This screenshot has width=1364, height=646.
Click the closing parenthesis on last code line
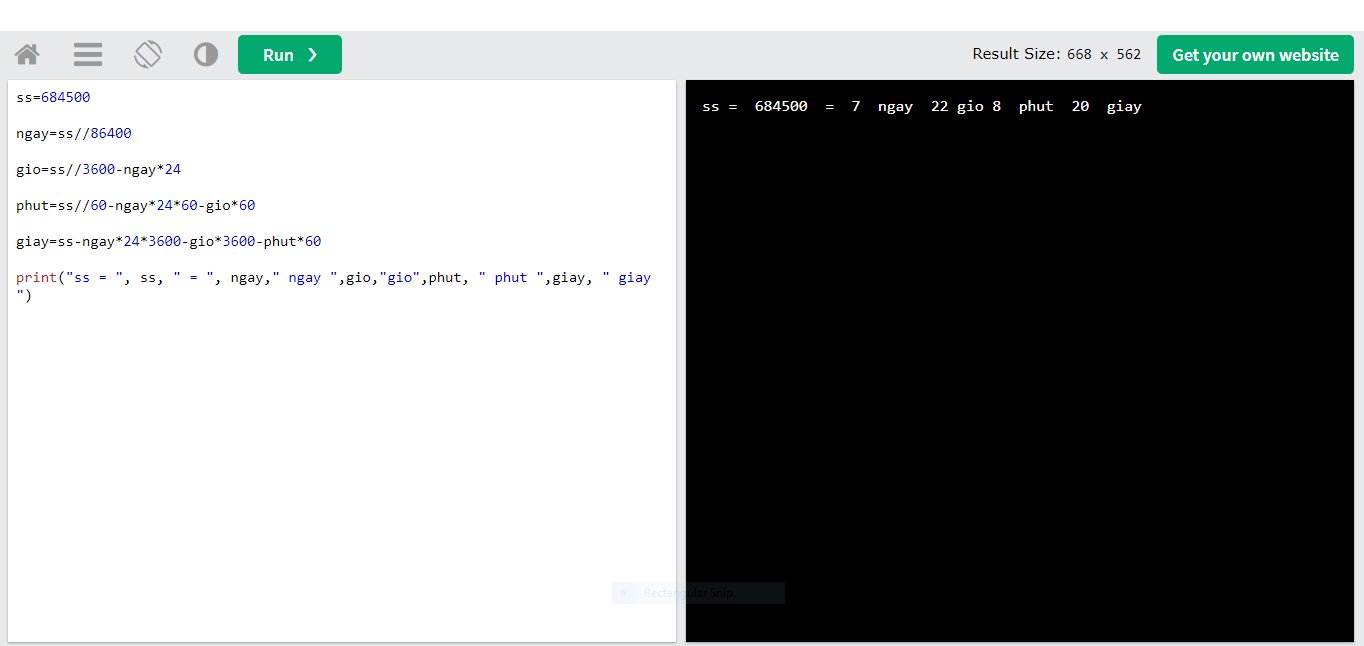tap(28, 295)
